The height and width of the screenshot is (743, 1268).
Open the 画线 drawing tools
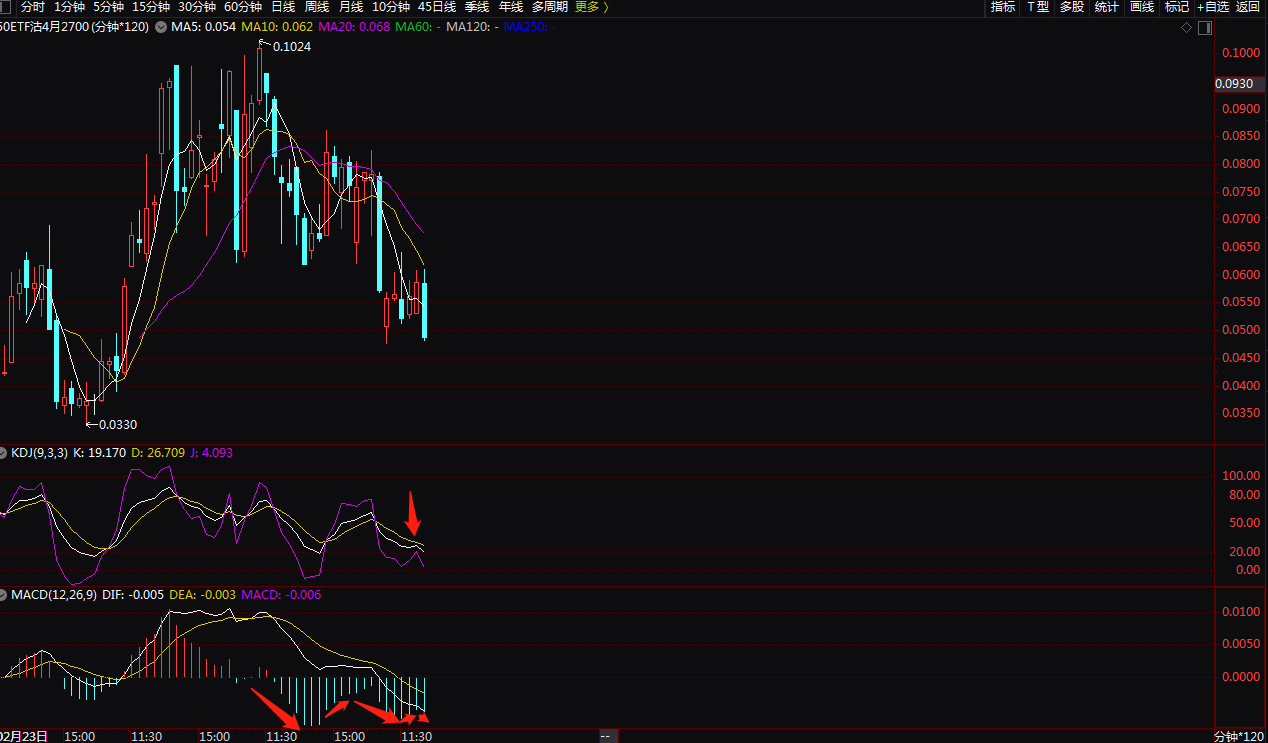tap(1141, 7)
